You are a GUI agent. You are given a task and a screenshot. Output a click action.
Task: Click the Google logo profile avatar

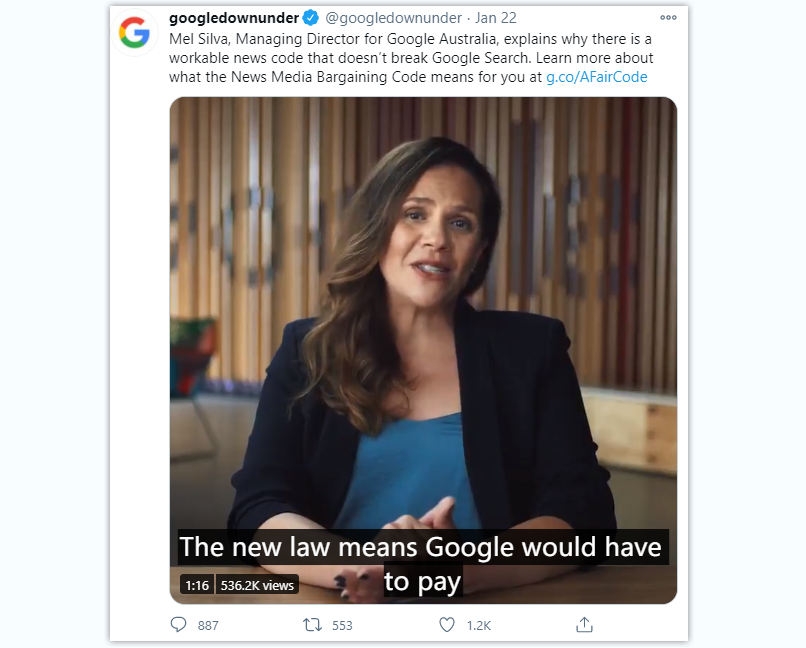pos(135,32)
